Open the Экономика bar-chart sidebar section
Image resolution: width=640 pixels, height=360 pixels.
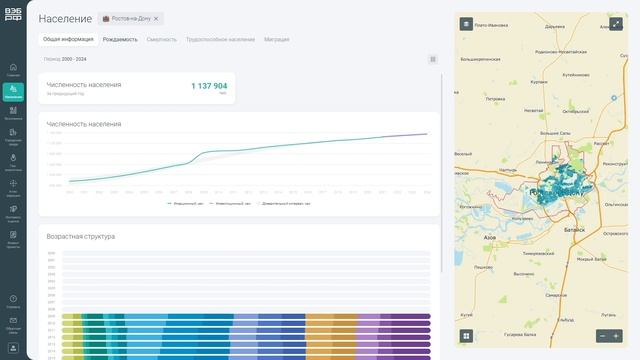pyautogui.click(x=13, y=113)
